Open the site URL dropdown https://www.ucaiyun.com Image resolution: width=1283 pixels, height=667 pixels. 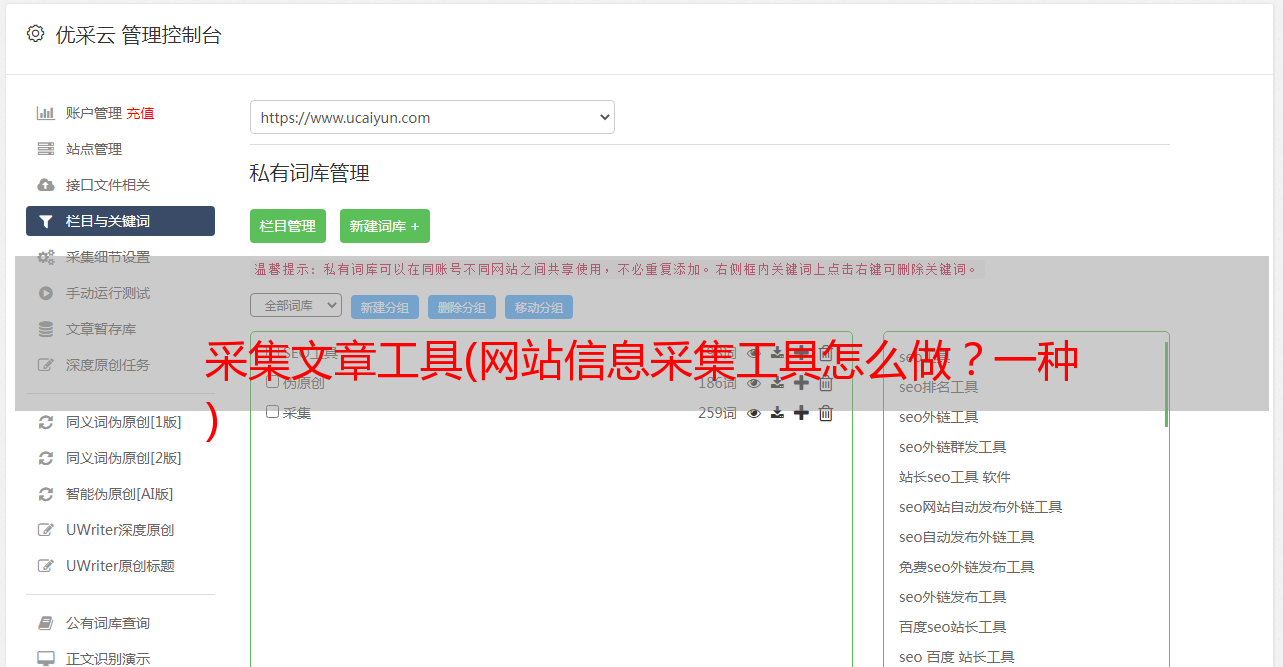coord(432,117)
